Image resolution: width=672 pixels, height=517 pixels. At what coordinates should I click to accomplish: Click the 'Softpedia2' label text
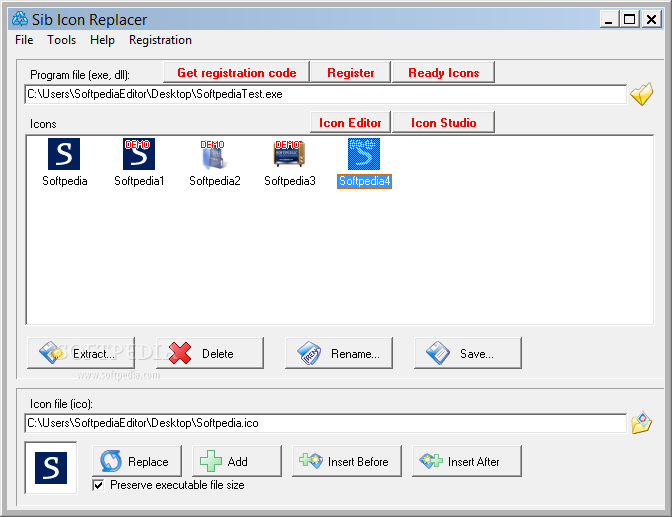(x=215, y=181)
